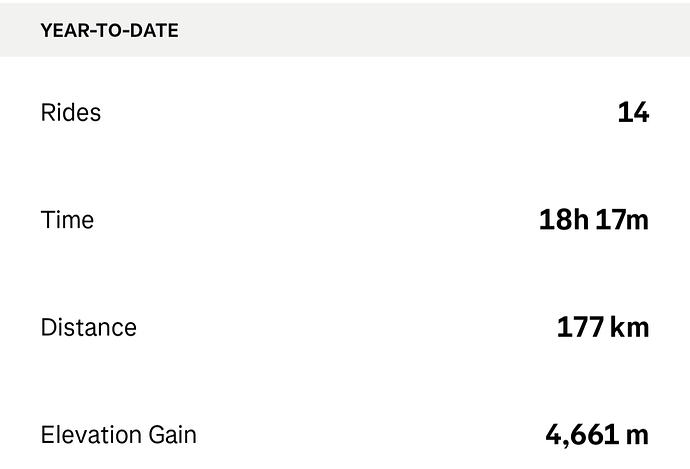Click the number 4,661 in Elevation row
Image resolution: width=690 pixels, height=469 pixels.
point(582,435)
